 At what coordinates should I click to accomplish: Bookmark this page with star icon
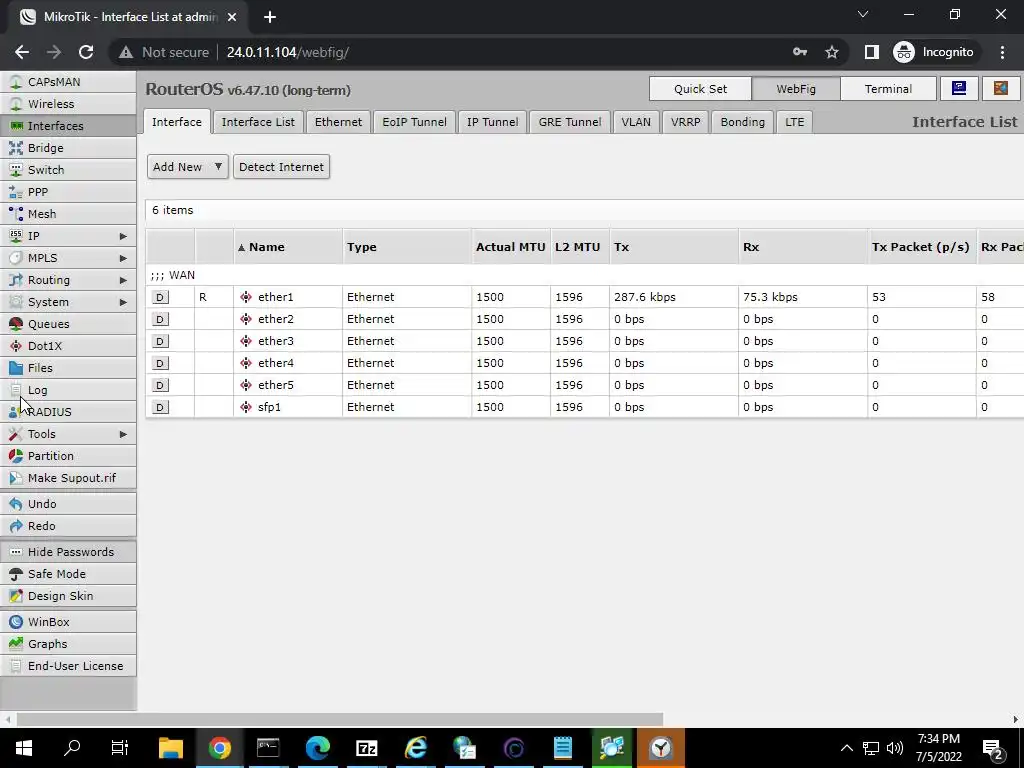point(831,52)
